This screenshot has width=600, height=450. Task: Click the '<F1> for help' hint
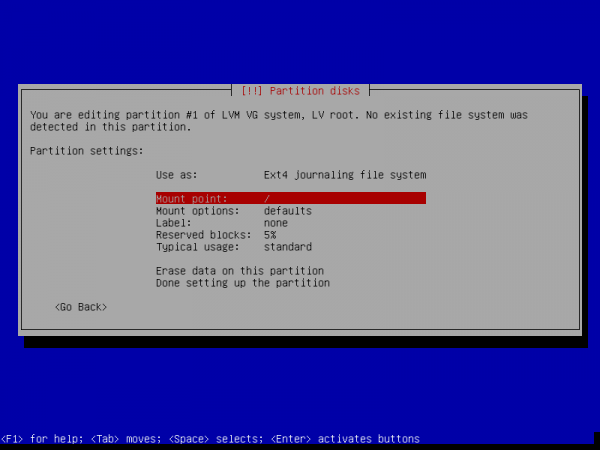[x=41, y=439]
